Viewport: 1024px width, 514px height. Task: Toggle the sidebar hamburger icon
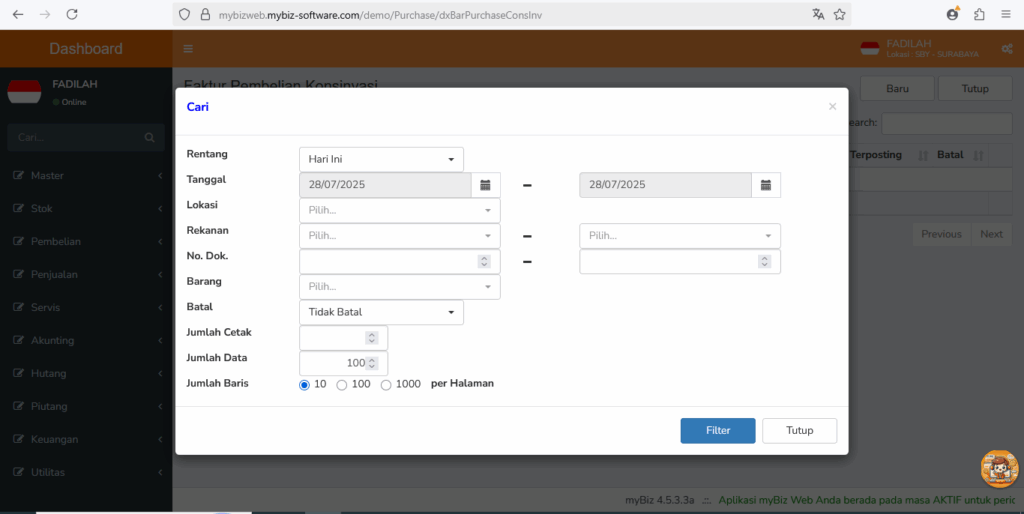click(x=188, y=48)
